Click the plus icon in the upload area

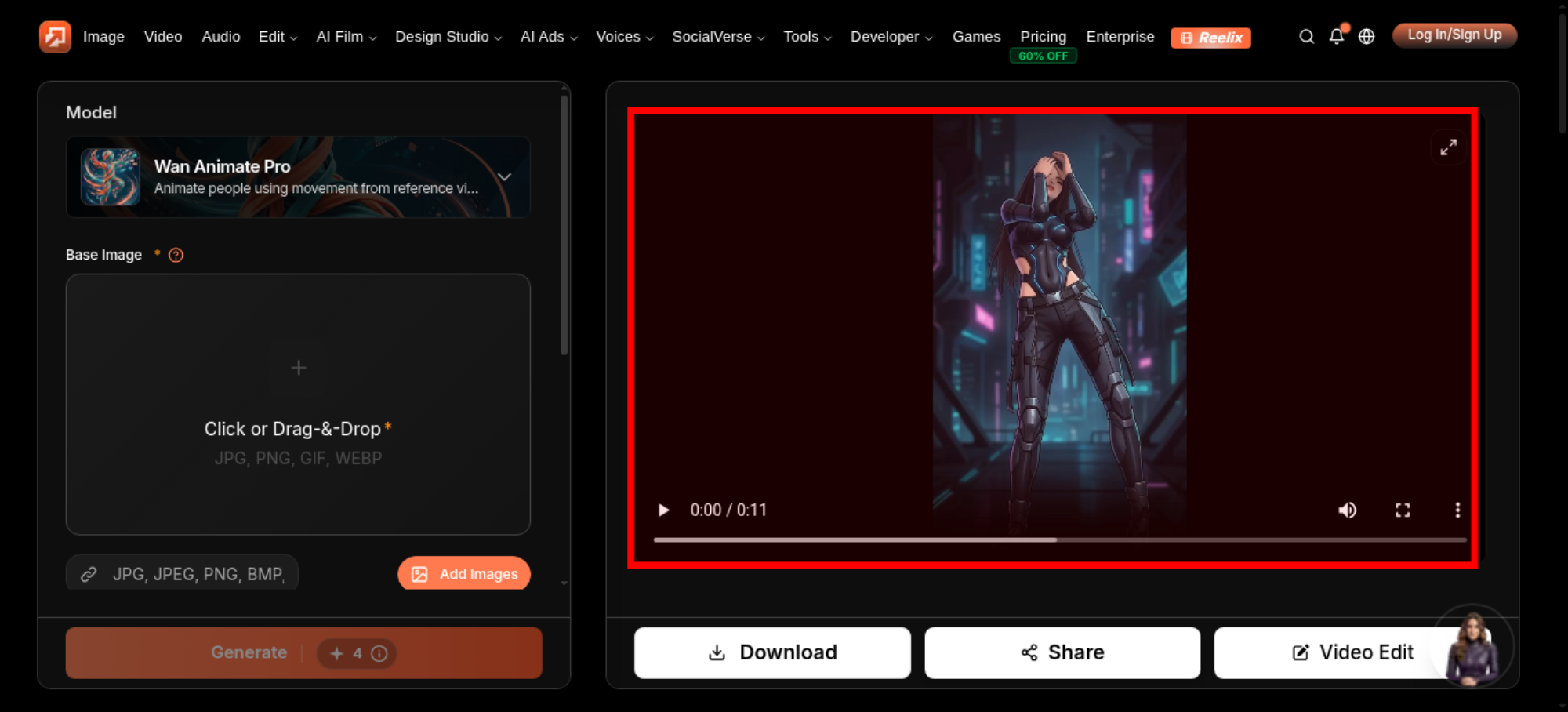(x=299, y=368)
